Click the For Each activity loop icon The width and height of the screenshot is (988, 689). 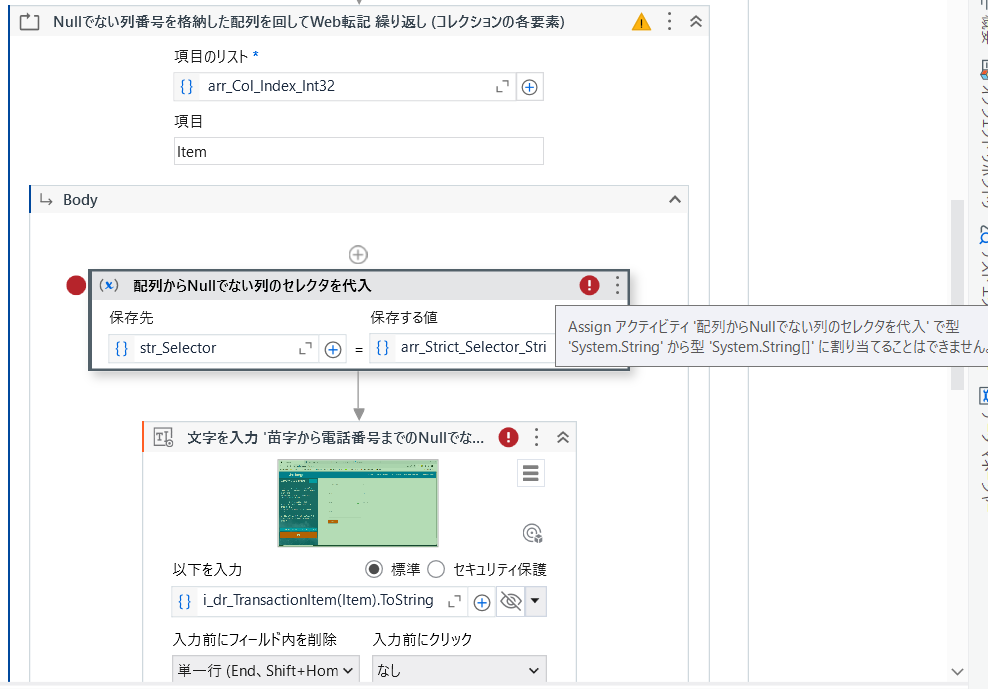pos(29,23)
